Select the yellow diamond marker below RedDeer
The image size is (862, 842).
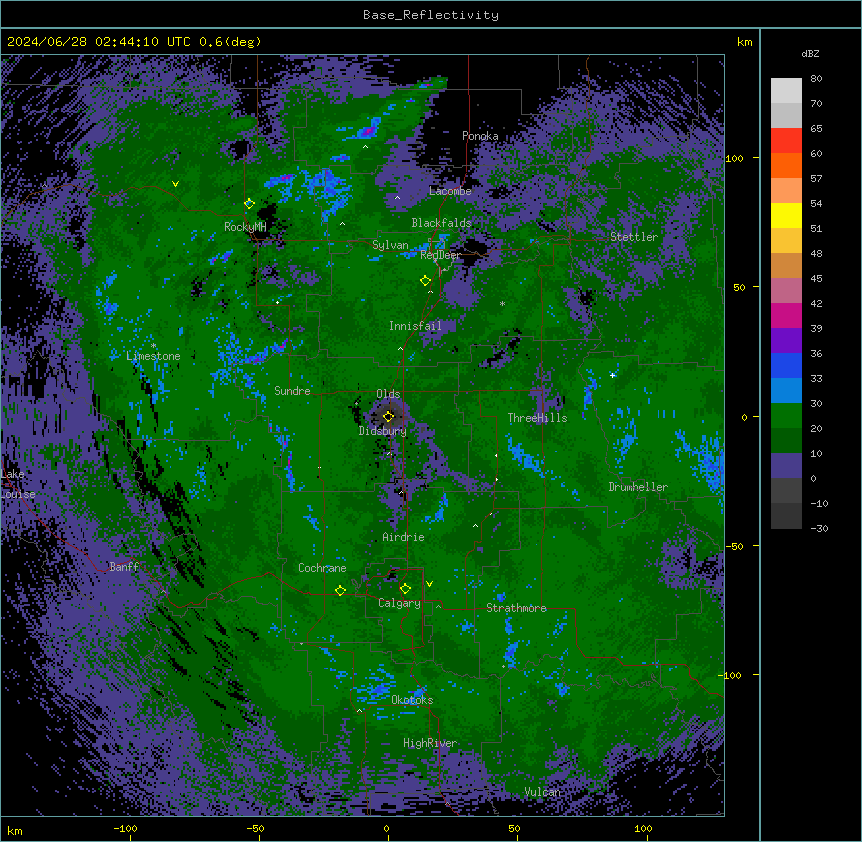425,281
